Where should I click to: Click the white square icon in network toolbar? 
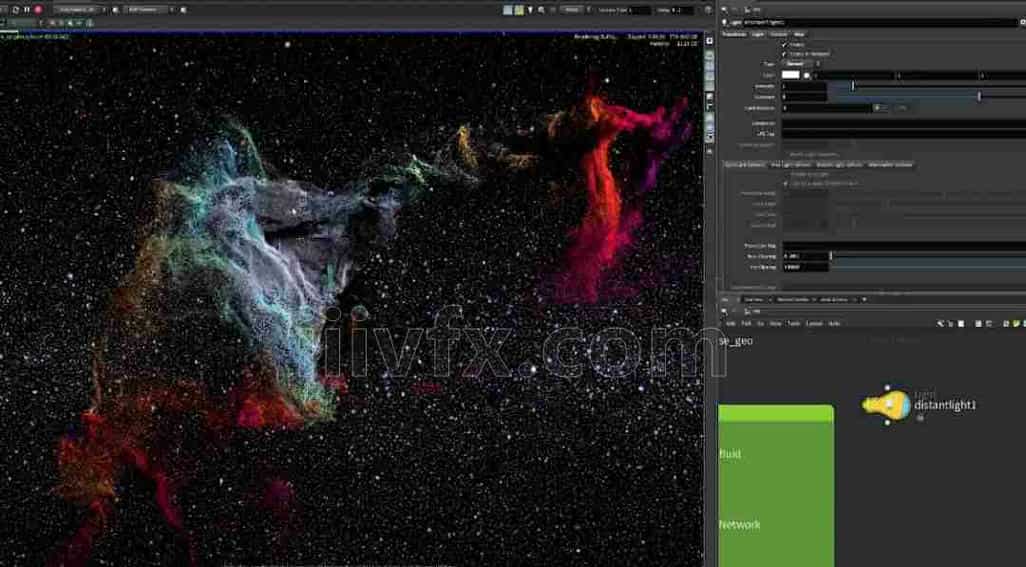[x=961, y=323]
